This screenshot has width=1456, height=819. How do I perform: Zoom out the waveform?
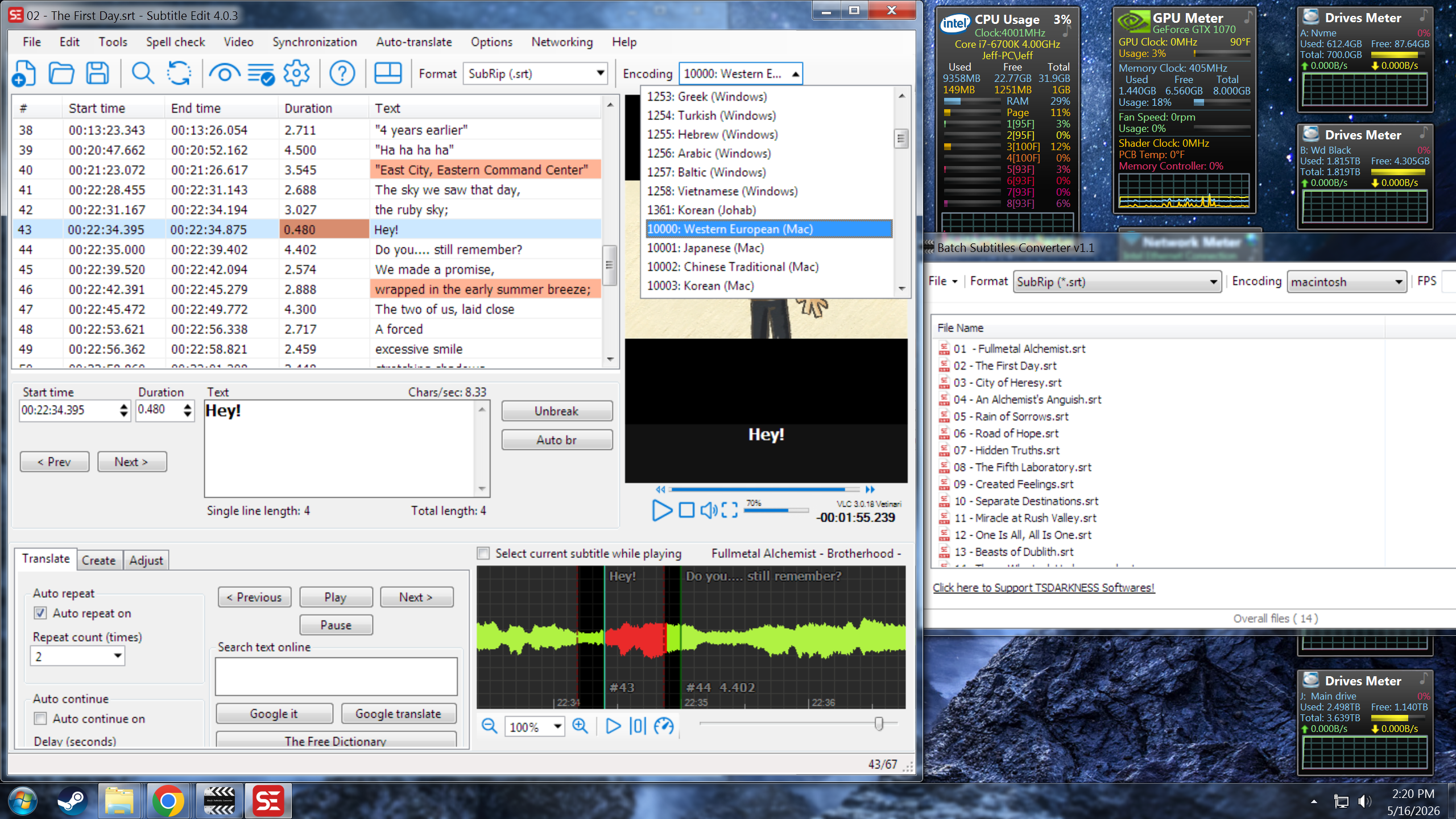[x=489, y=726]
